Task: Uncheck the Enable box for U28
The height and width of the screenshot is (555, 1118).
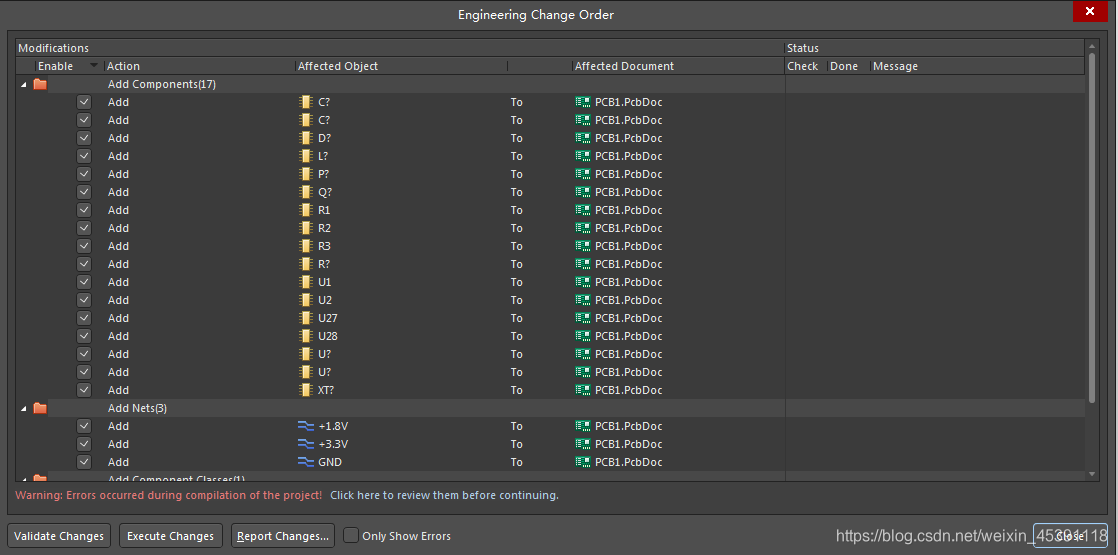Action: [x=84, y=336]
